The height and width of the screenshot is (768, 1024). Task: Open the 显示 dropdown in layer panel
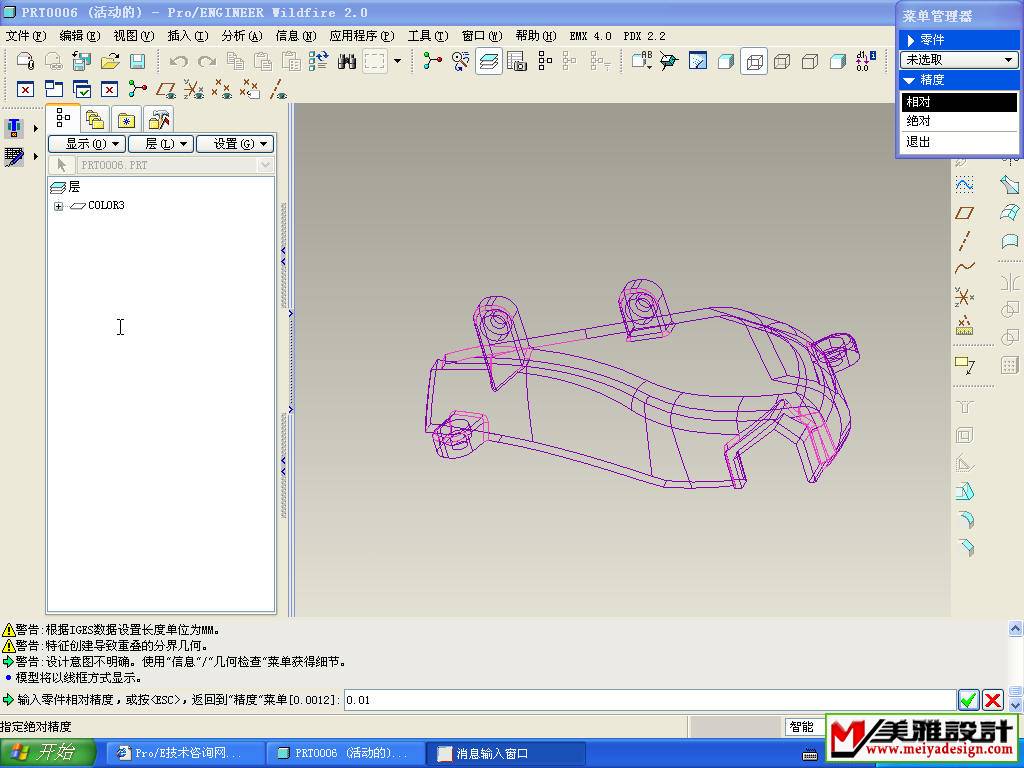(x=86, y=144)
